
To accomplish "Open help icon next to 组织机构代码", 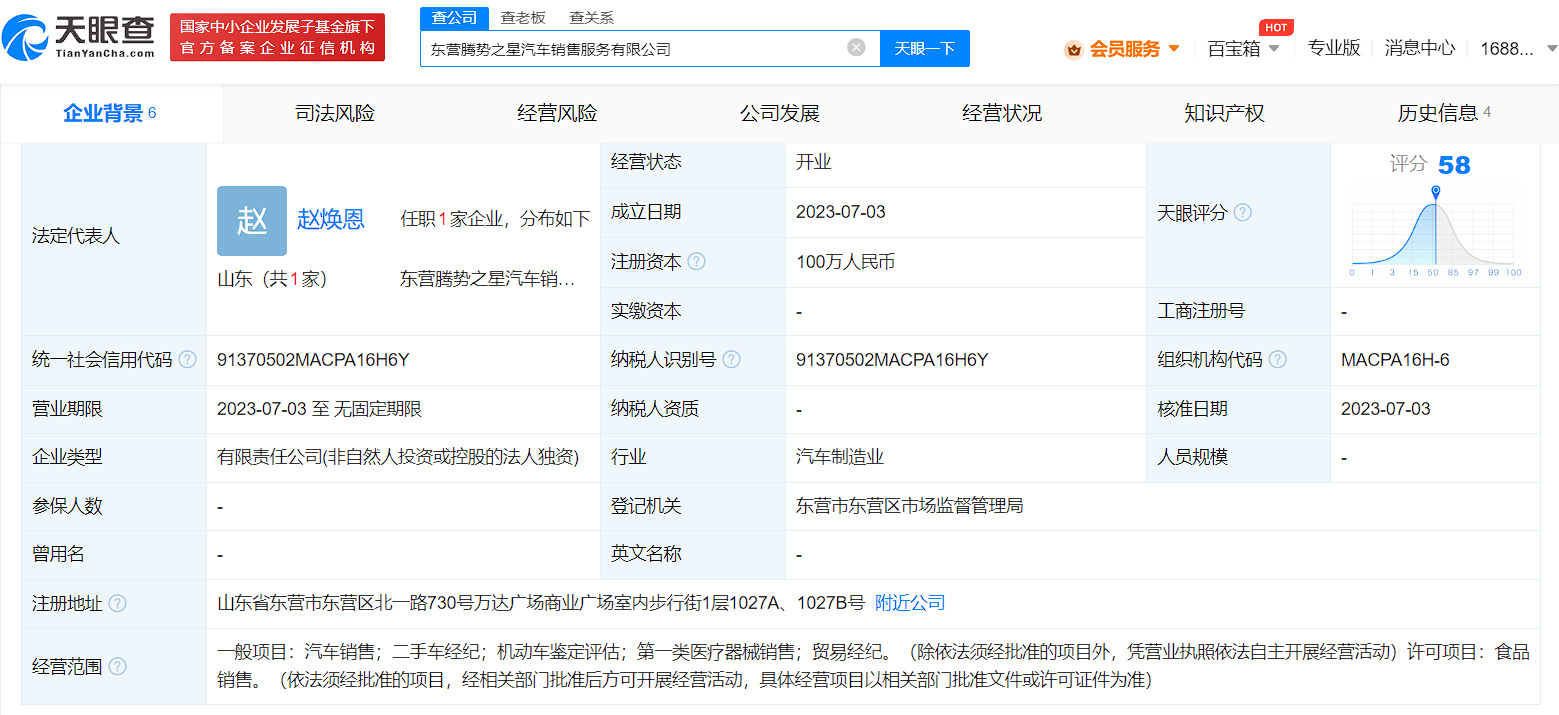I will click(1278, 360).
